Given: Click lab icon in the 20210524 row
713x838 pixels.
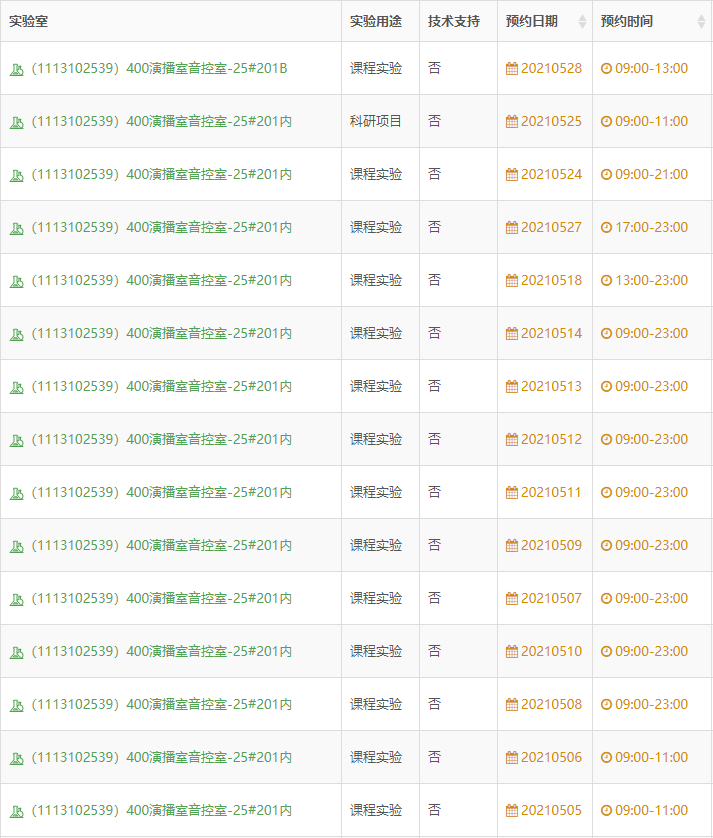Looking at the screenshot, I should pos(17,176).
